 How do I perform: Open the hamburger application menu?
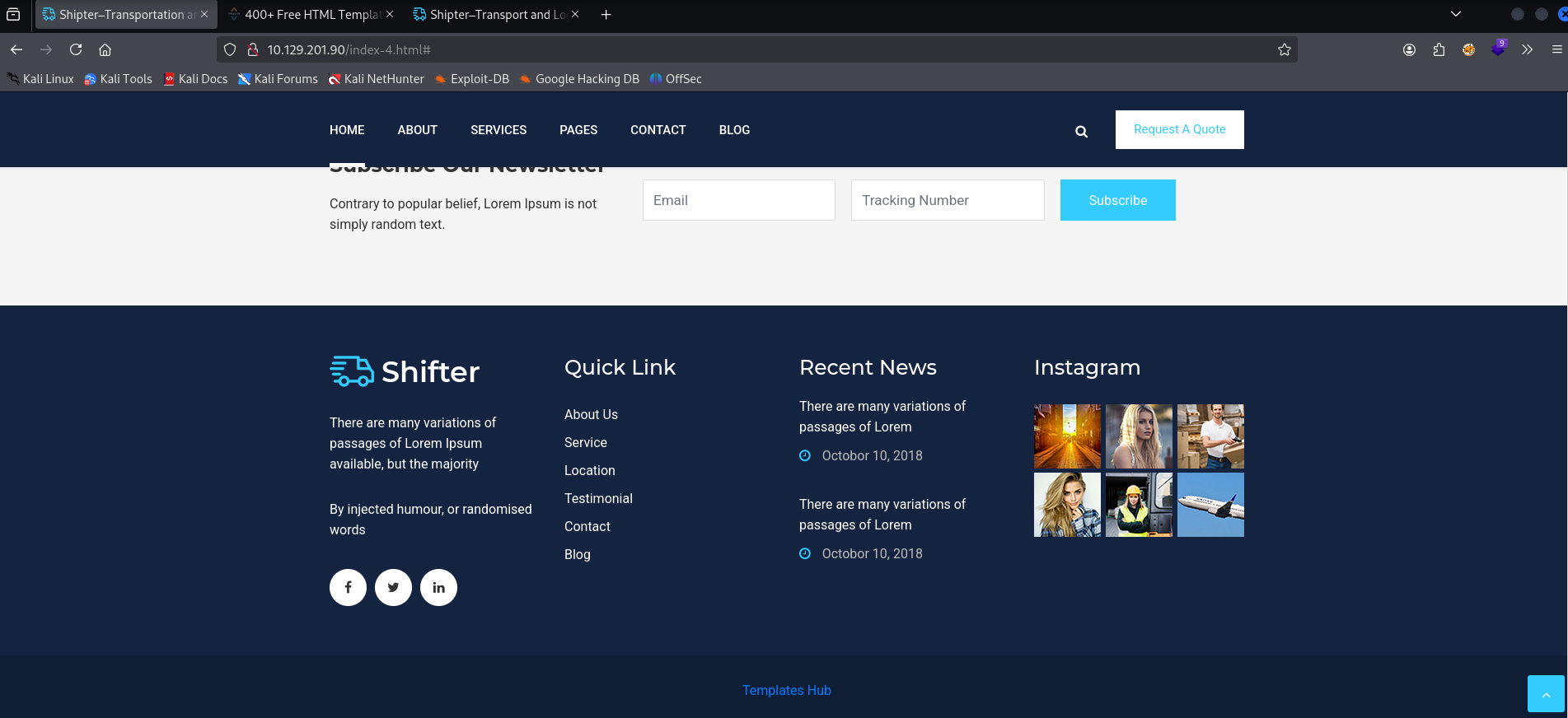point(1556,50)
